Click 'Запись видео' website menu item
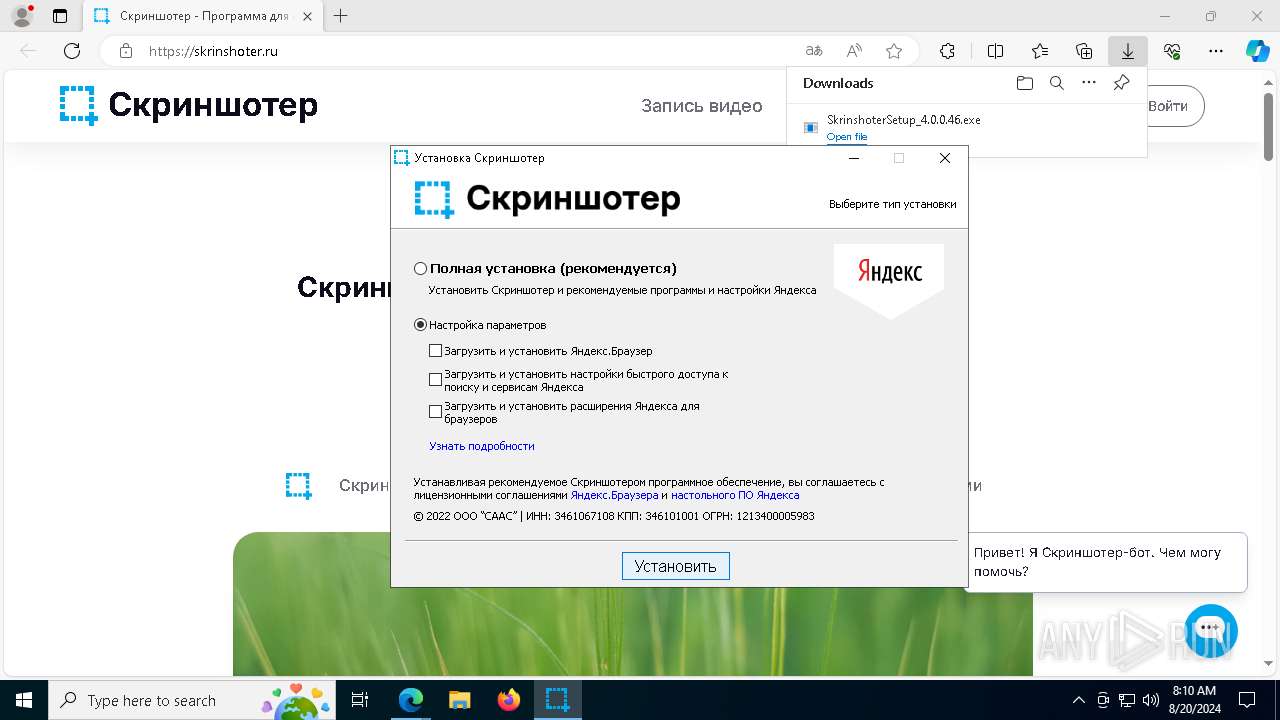This screenshot has width=1280, height=720. [702, 106]
